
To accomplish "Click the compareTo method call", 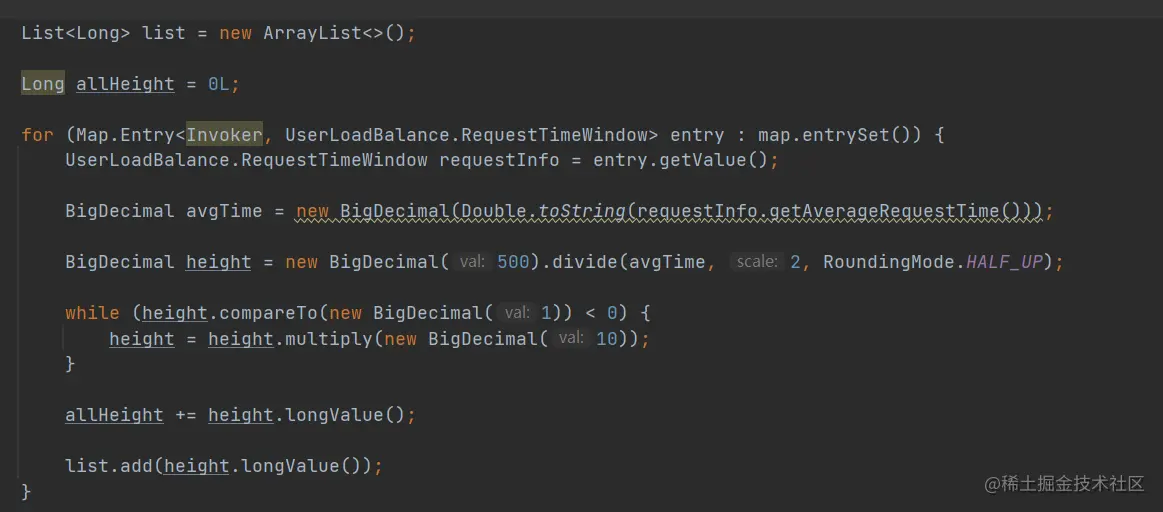I will (x=268, y=313).
